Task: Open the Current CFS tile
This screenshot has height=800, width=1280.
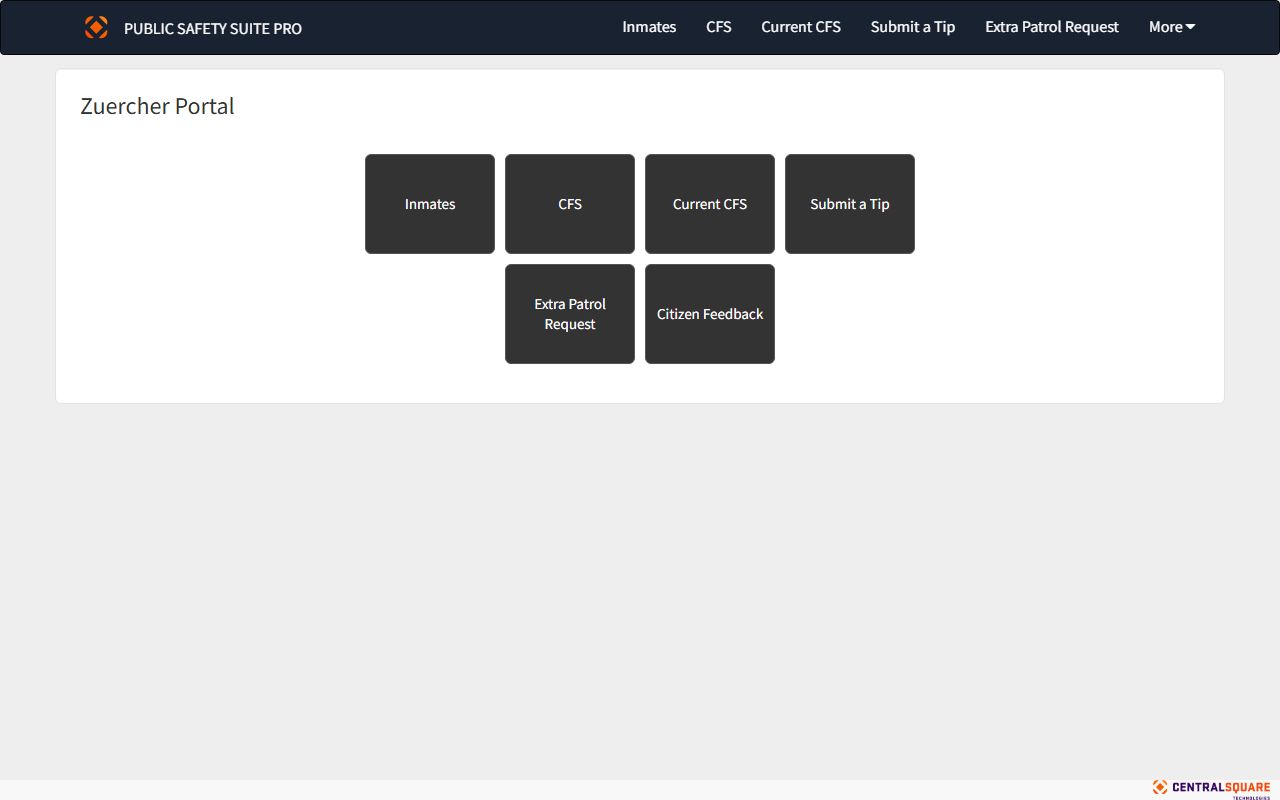Action: [710, 204]
